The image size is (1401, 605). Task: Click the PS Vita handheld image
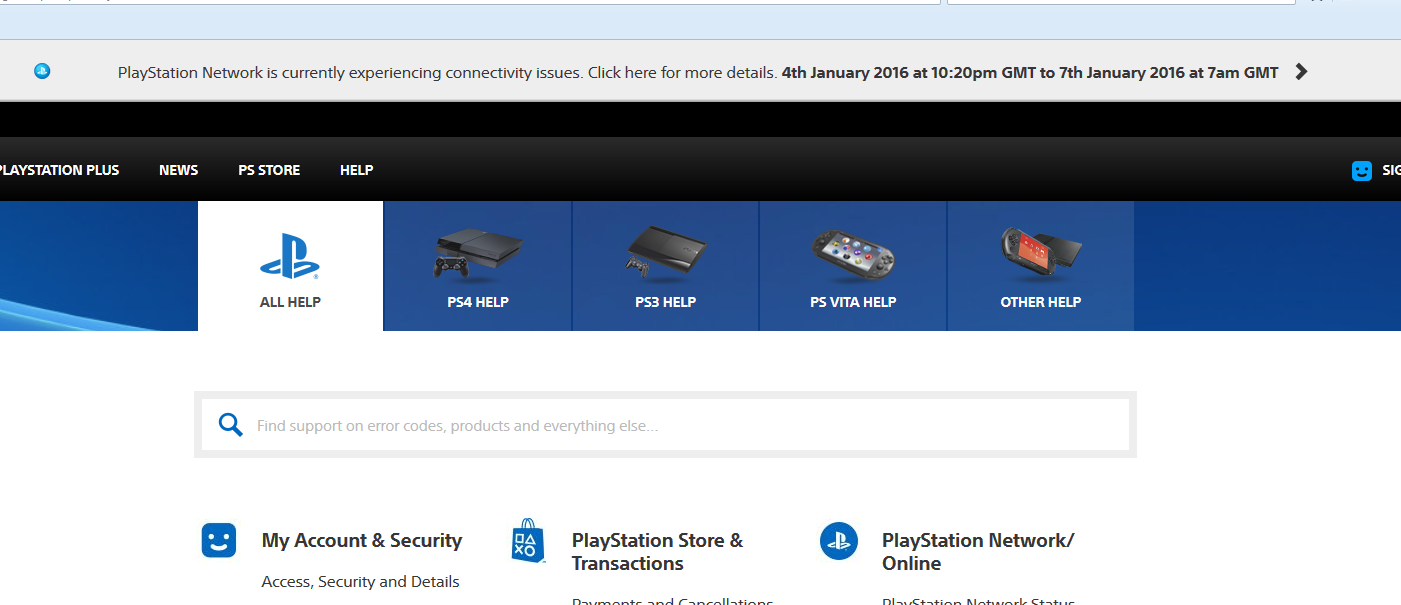click(853, 254)
